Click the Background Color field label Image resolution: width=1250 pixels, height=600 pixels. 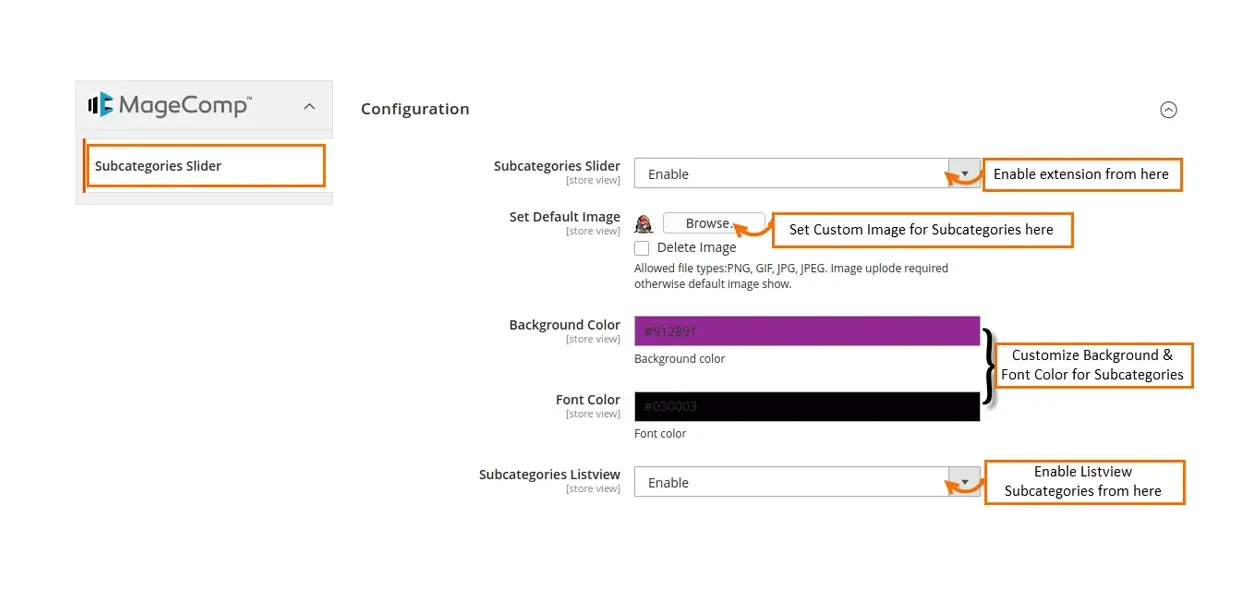(x=564, y=325)
